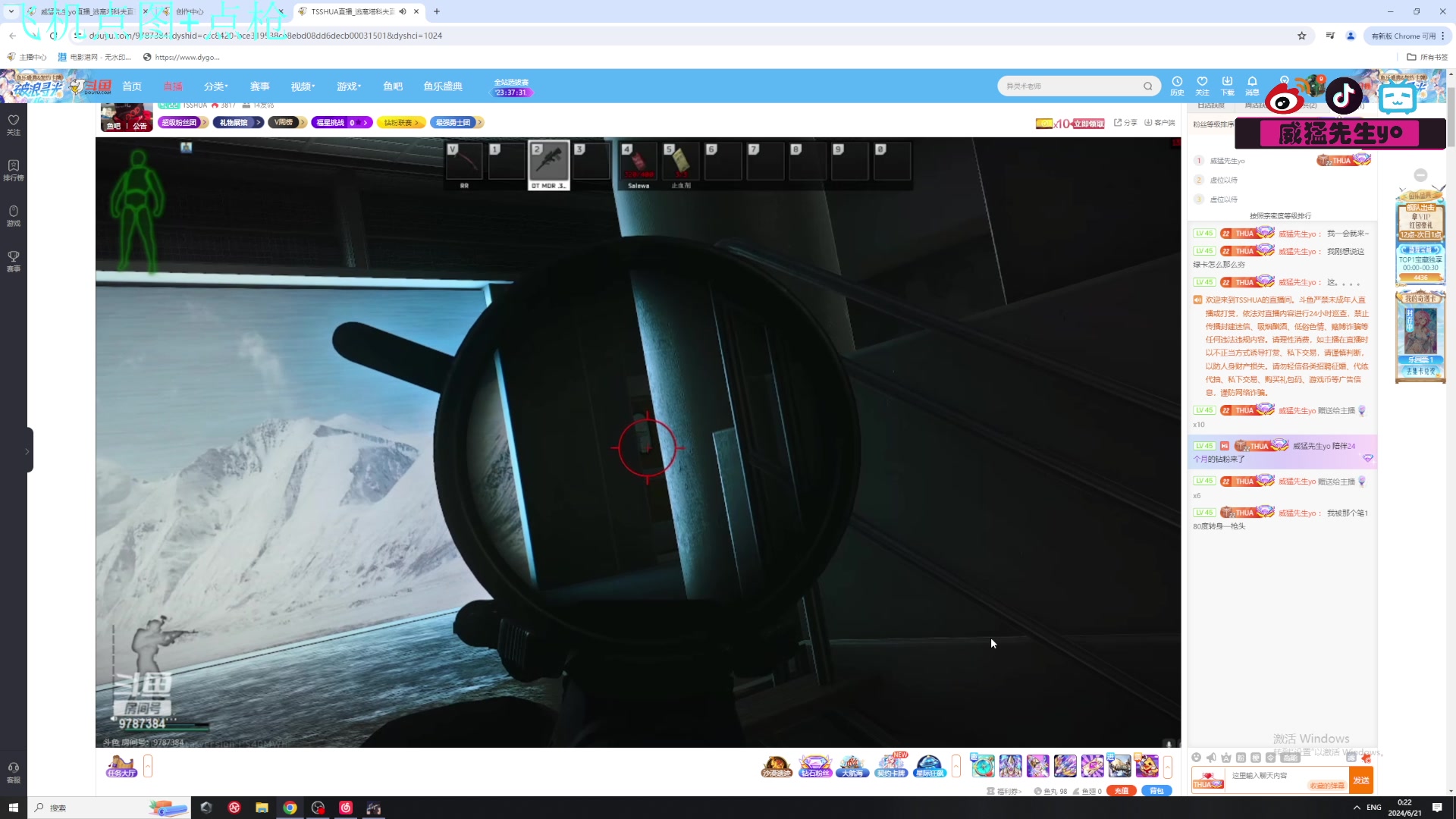Toggle the 屏 chat screen-block icon
This screenshot has height=819, width=1456.
tap(1351, 758)
